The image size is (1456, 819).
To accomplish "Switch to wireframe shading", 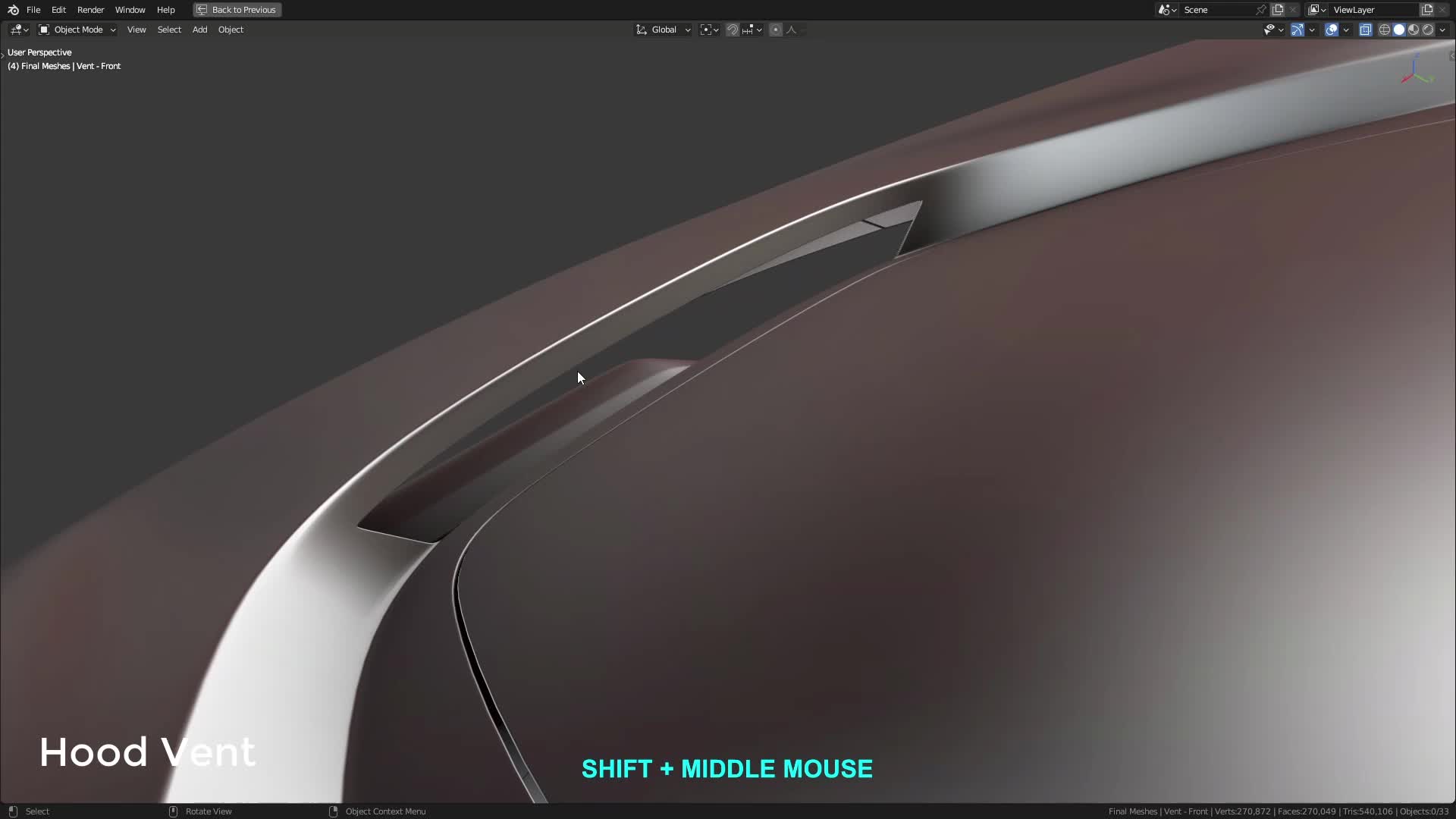I will tap(1385, 30).
